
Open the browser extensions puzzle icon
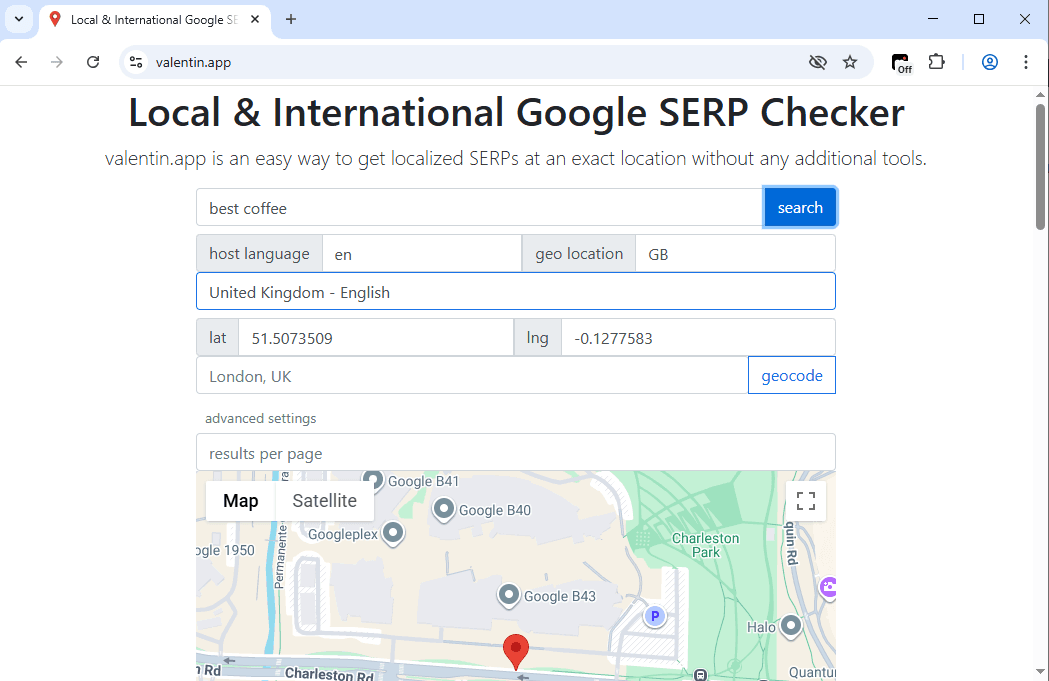tap(936, 62)
